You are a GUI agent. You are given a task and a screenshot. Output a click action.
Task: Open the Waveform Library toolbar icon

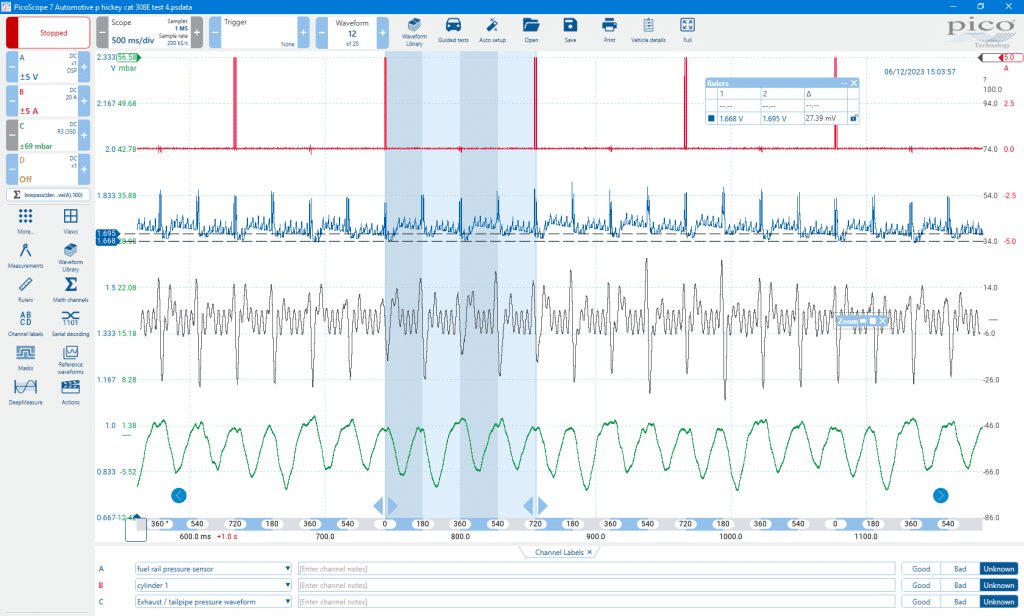pyautogui.click(x=413, y=32)
